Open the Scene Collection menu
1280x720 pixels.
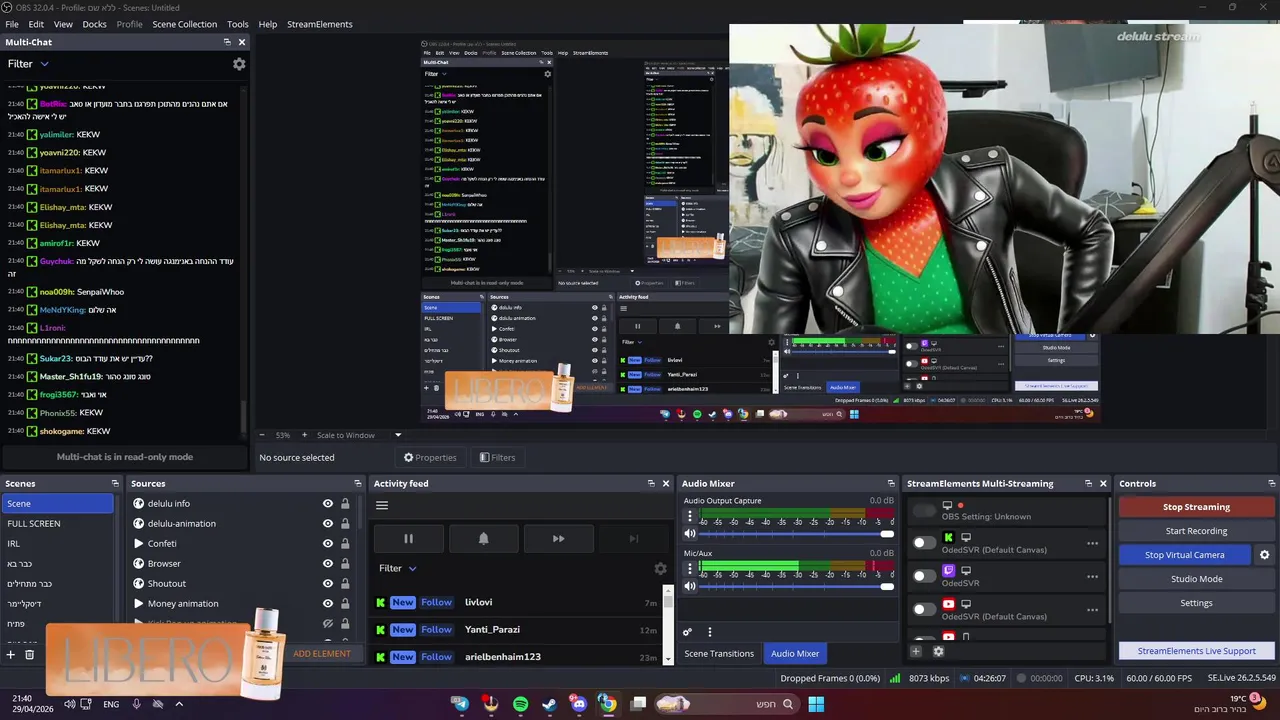pyautogui.click(x=184, y=24)
